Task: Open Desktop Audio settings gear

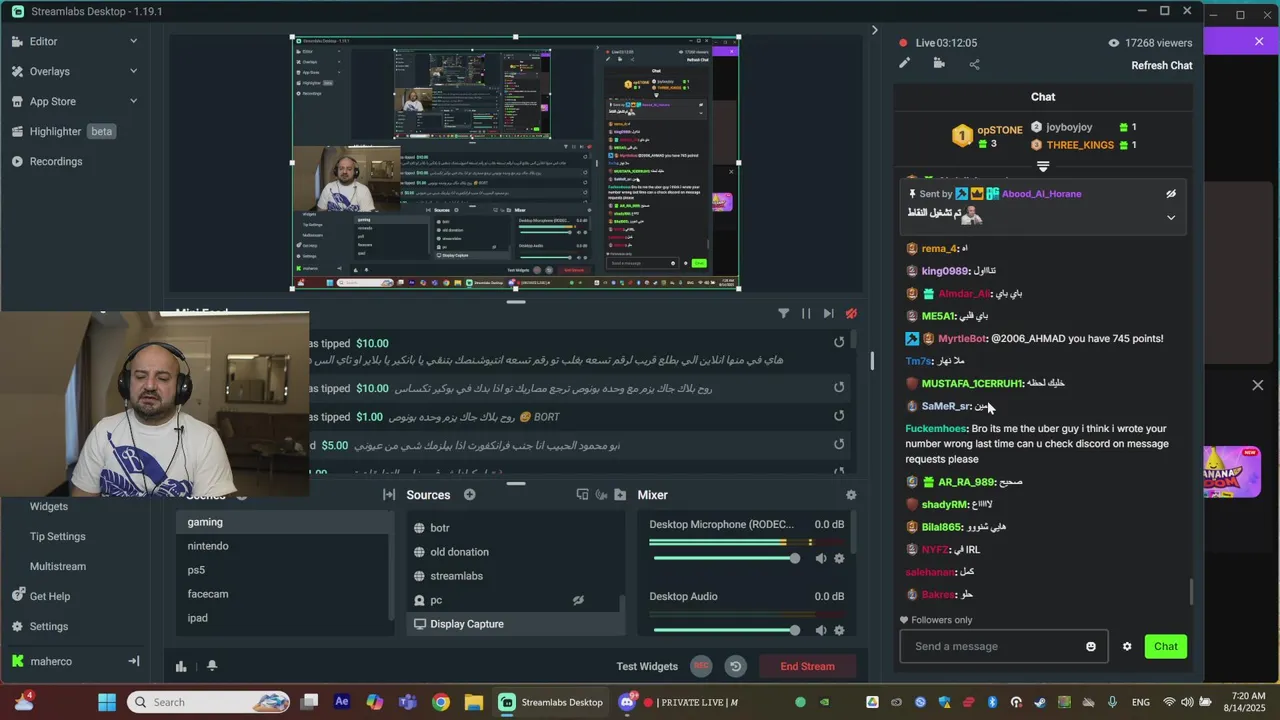Action: point(839,630)
